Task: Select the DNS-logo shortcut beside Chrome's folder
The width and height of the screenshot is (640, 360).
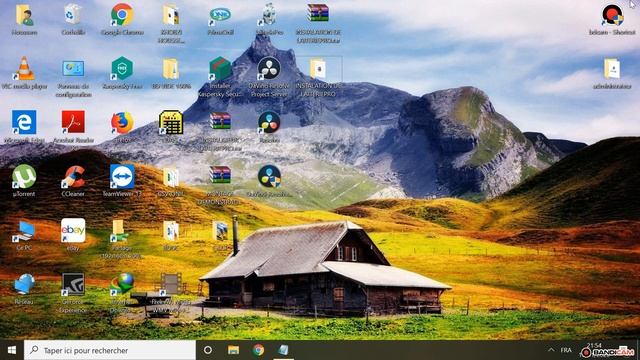Action: [220, 19]
